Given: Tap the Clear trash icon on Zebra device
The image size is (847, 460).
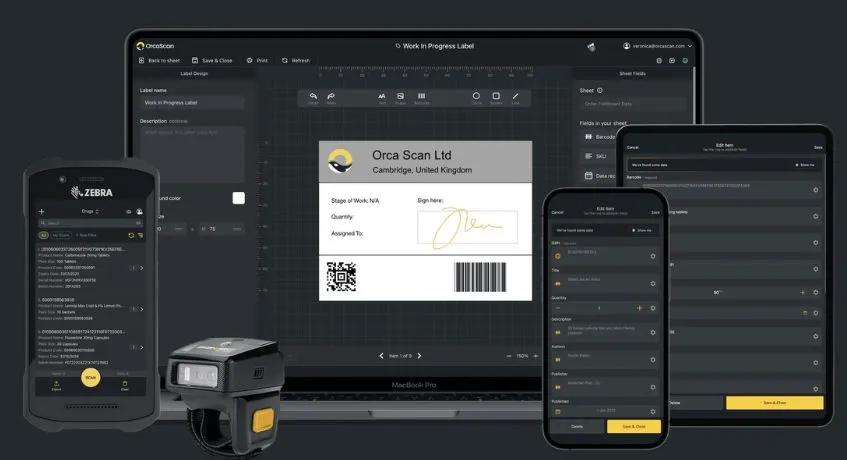Looking at the screenshot, I should click(125, 385).
